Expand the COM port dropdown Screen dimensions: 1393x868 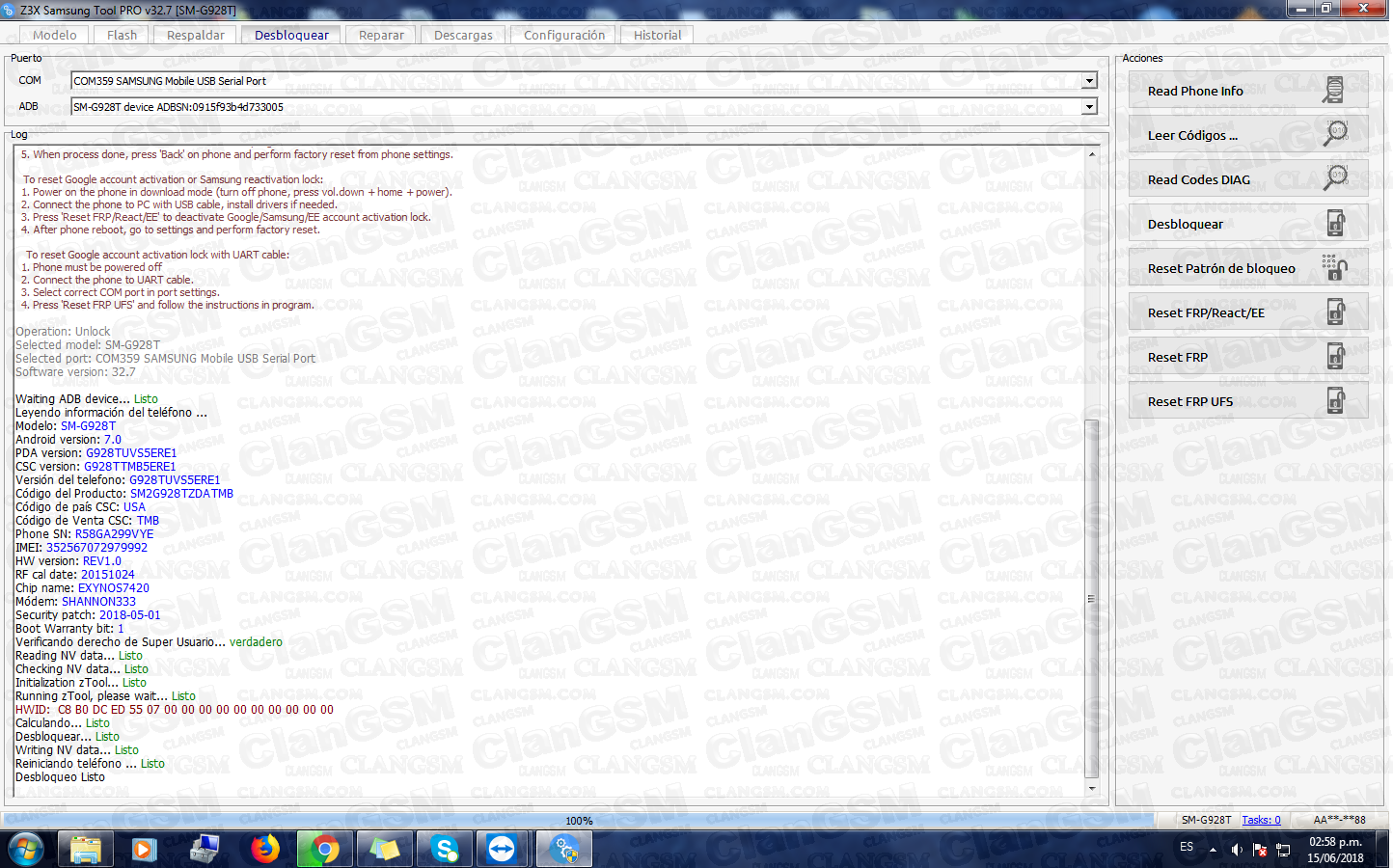point(1089,81)
